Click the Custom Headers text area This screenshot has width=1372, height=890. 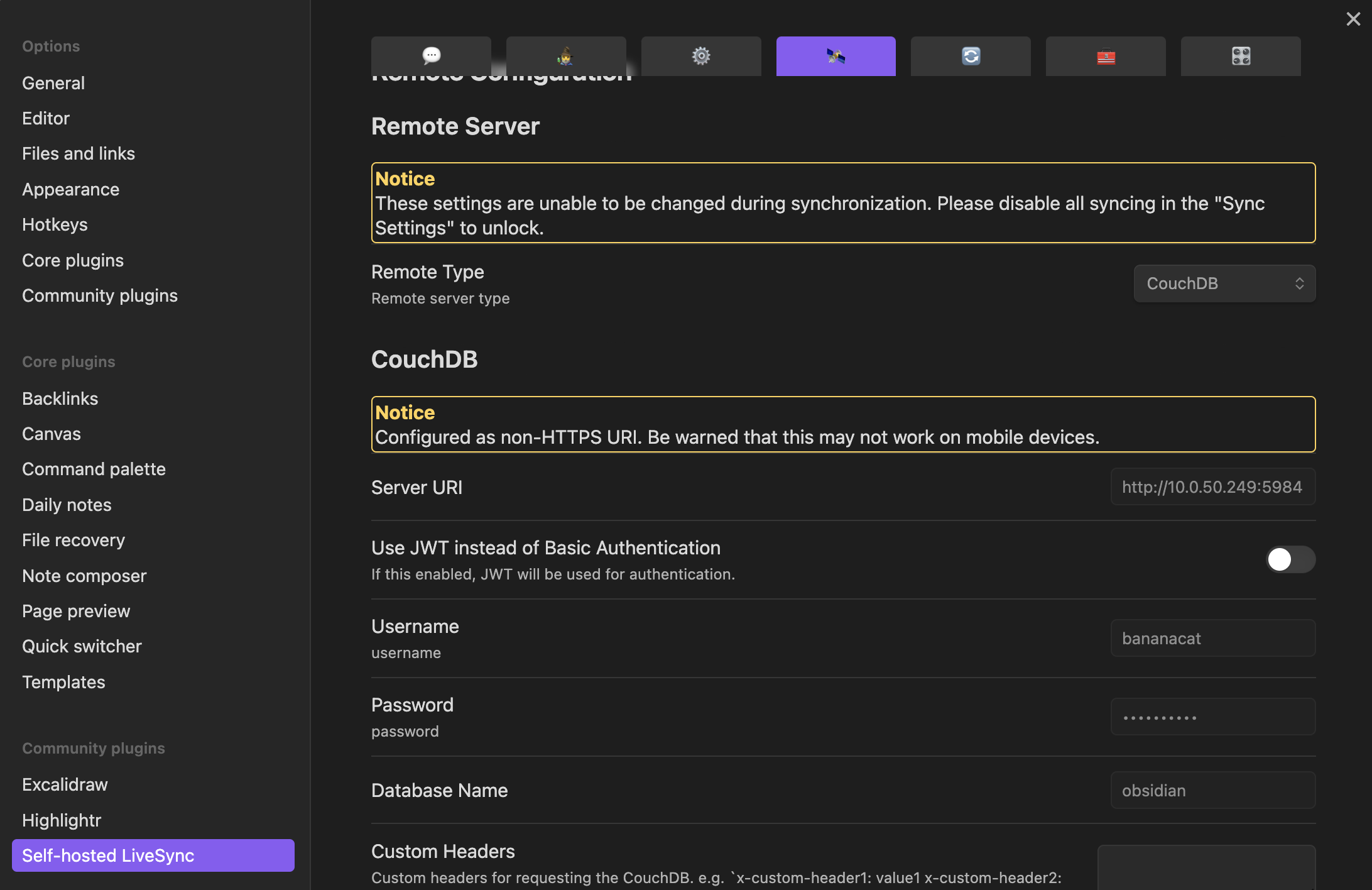[1206, 867]
